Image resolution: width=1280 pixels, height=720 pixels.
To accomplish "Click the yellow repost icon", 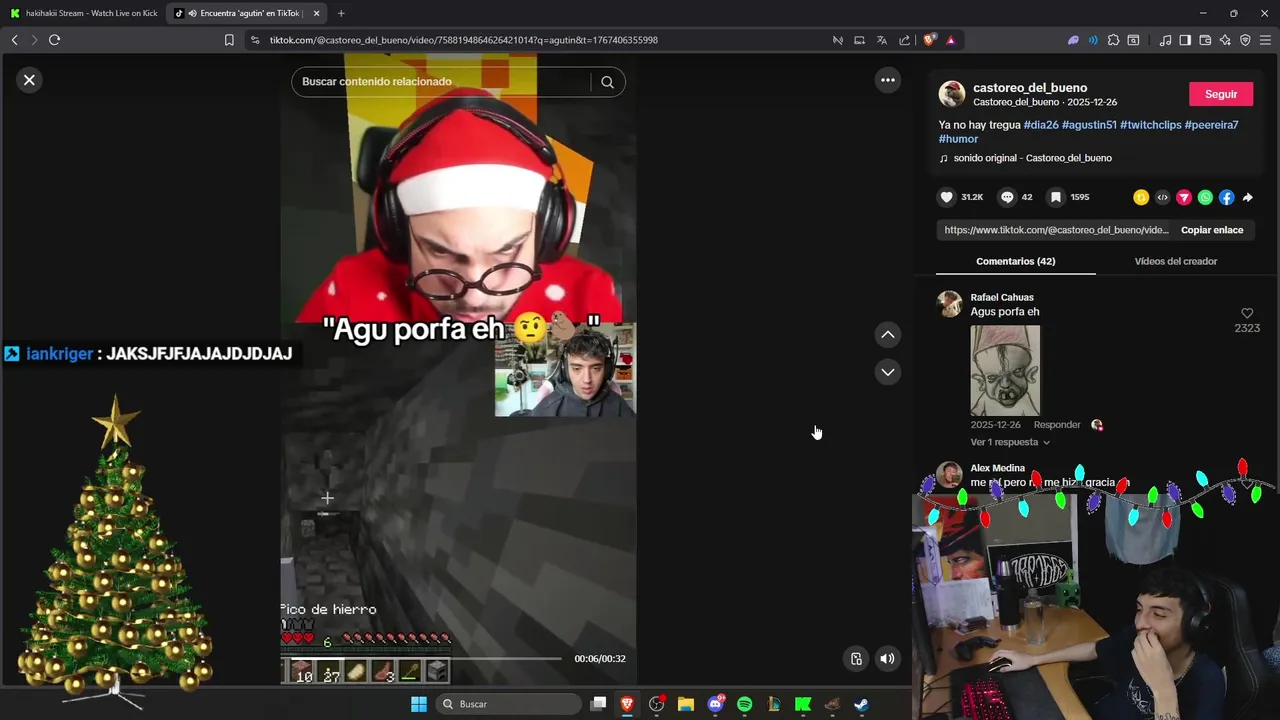I will pyautogui.click(x=1141, y=197).
